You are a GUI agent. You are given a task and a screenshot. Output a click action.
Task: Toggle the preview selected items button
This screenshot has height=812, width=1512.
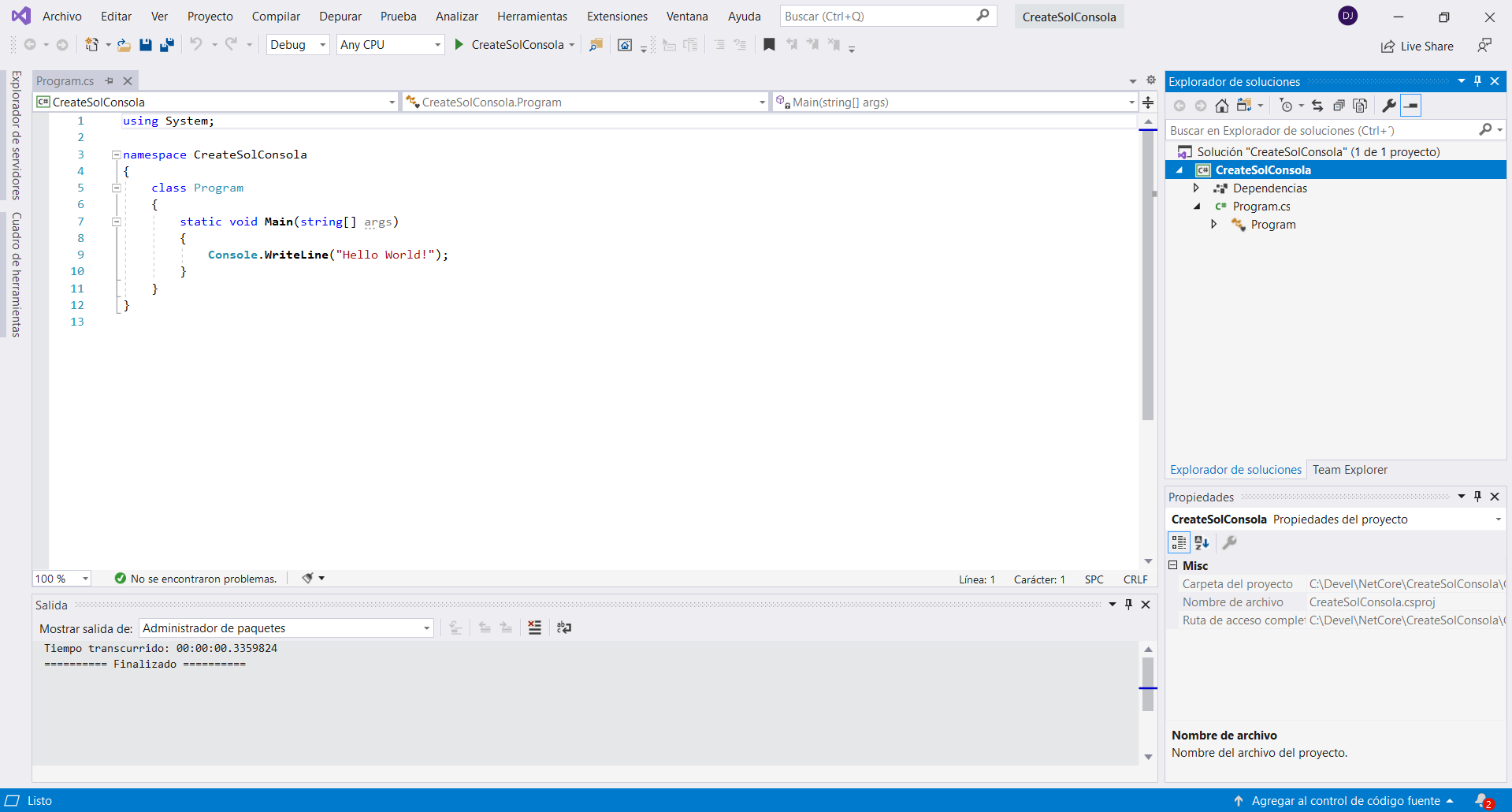point(1411,106)
